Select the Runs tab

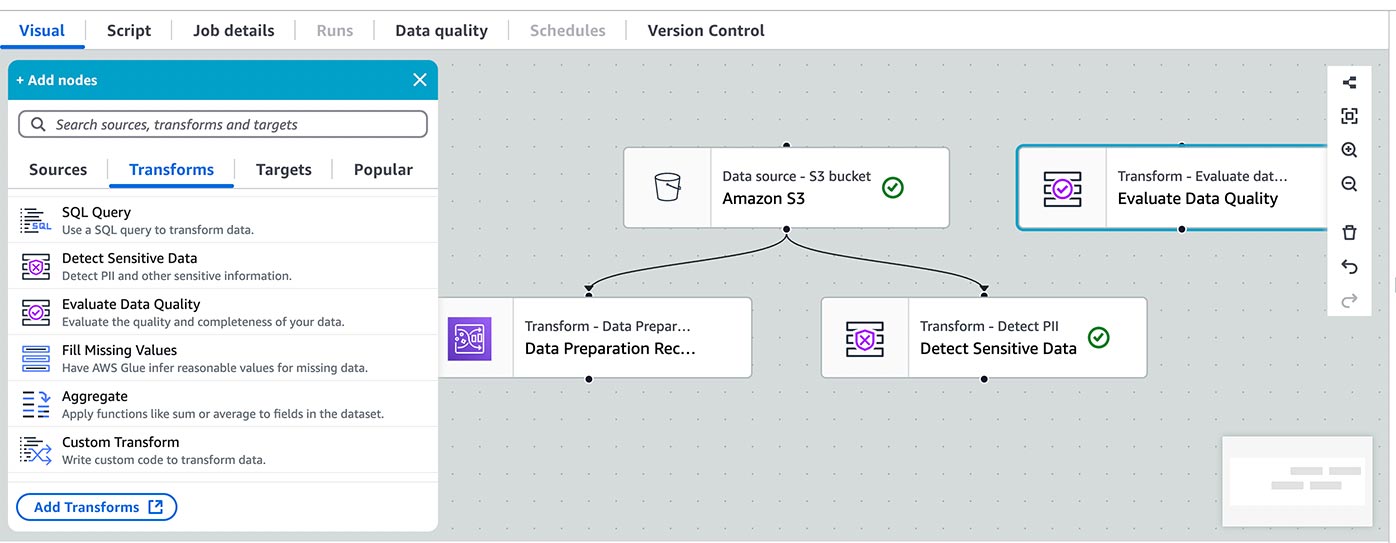(335, 30)
